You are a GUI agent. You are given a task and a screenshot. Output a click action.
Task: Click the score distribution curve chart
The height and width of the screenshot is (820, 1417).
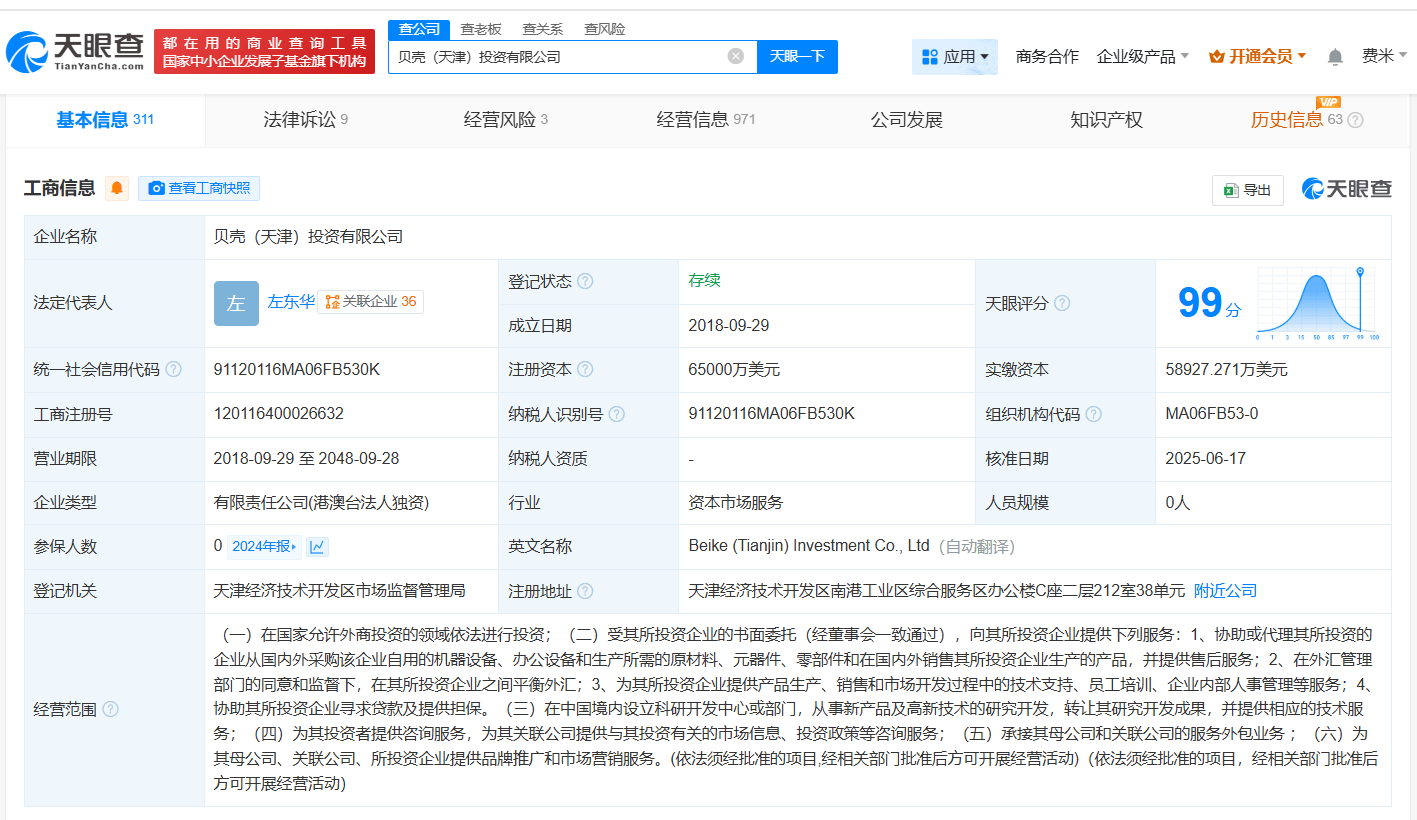click(1318, 303)
